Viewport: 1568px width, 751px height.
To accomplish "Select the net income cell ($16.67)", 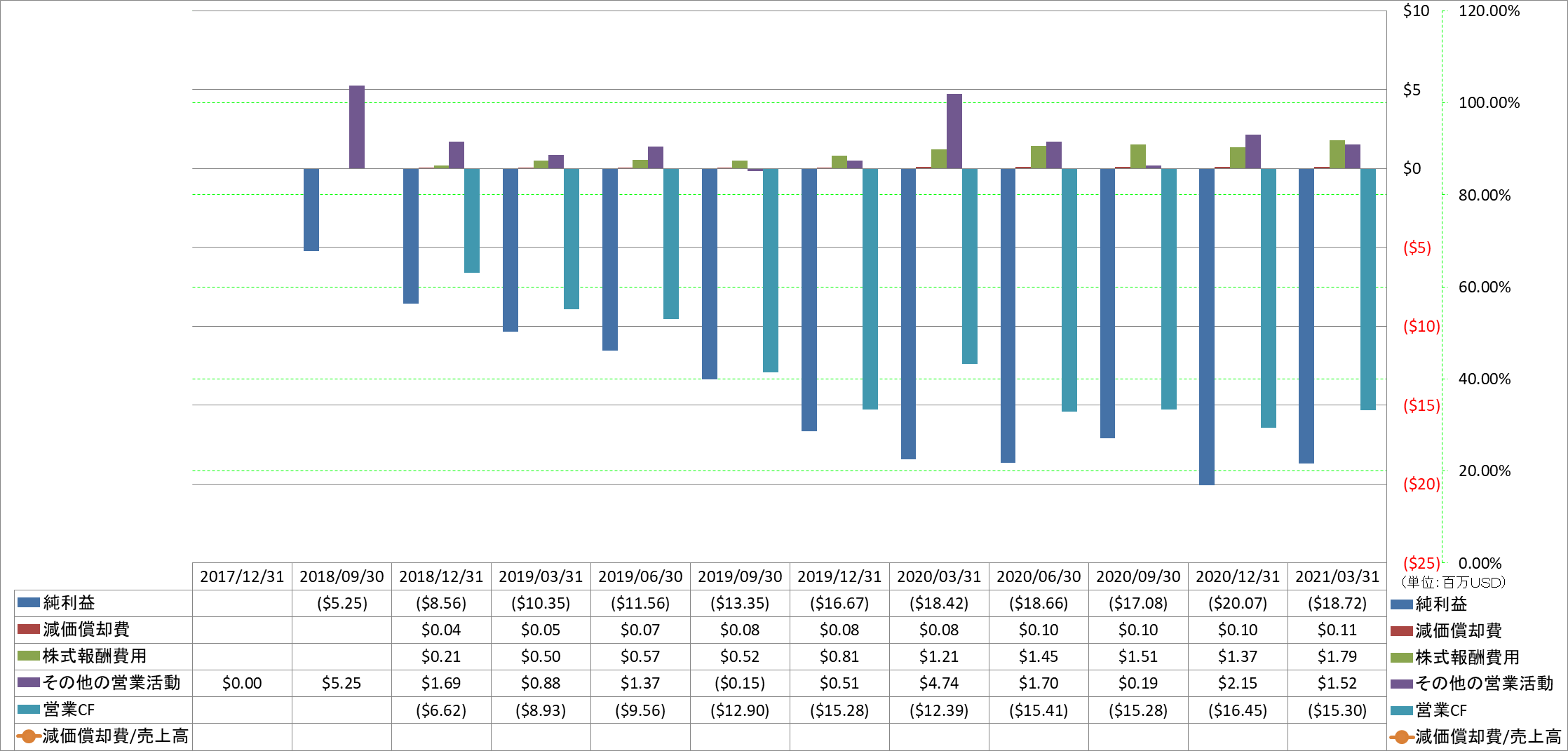I will pyautogui.click(x=839, y=603).
